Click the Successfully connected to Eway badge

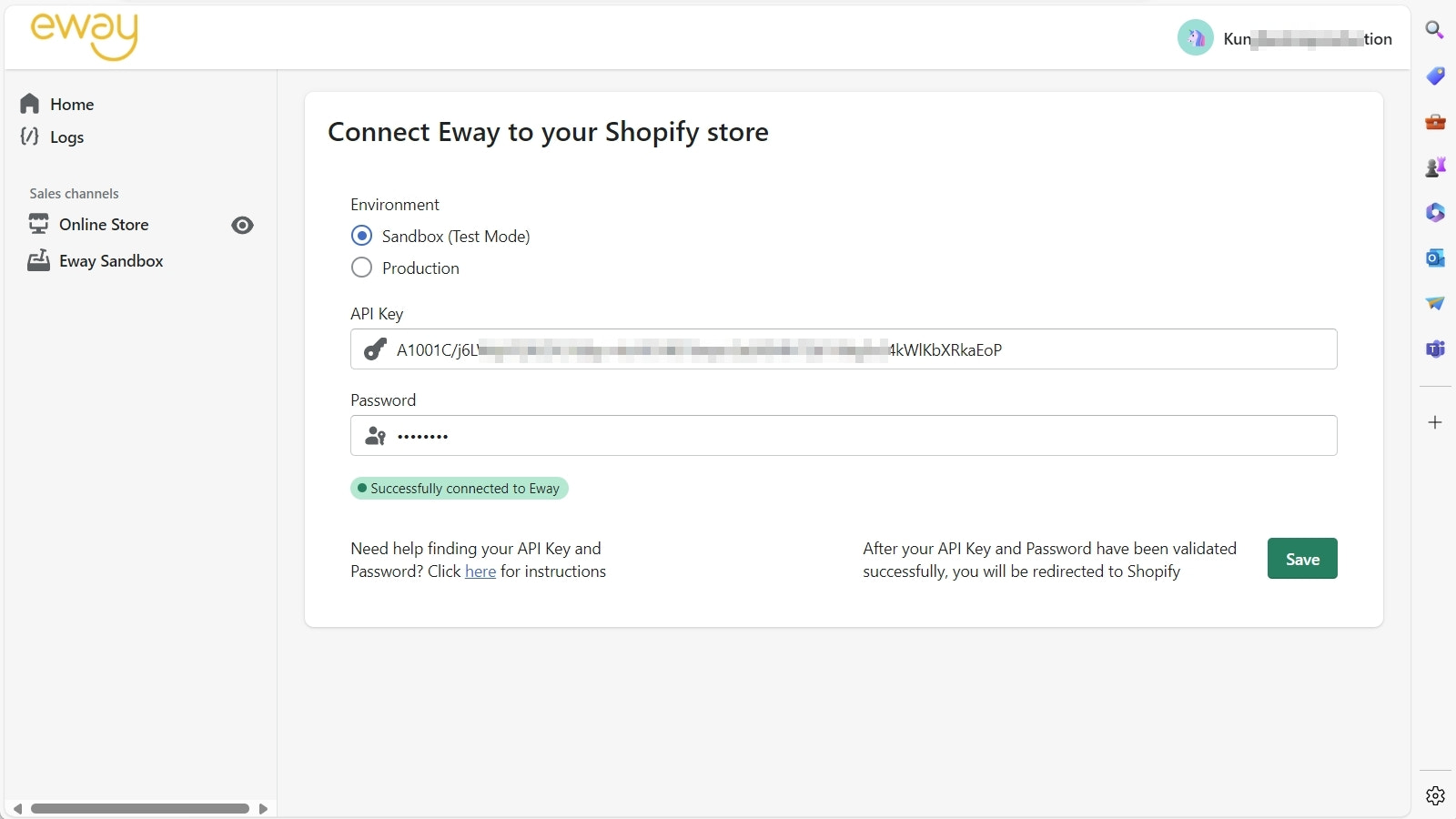(x=460, y=489)
